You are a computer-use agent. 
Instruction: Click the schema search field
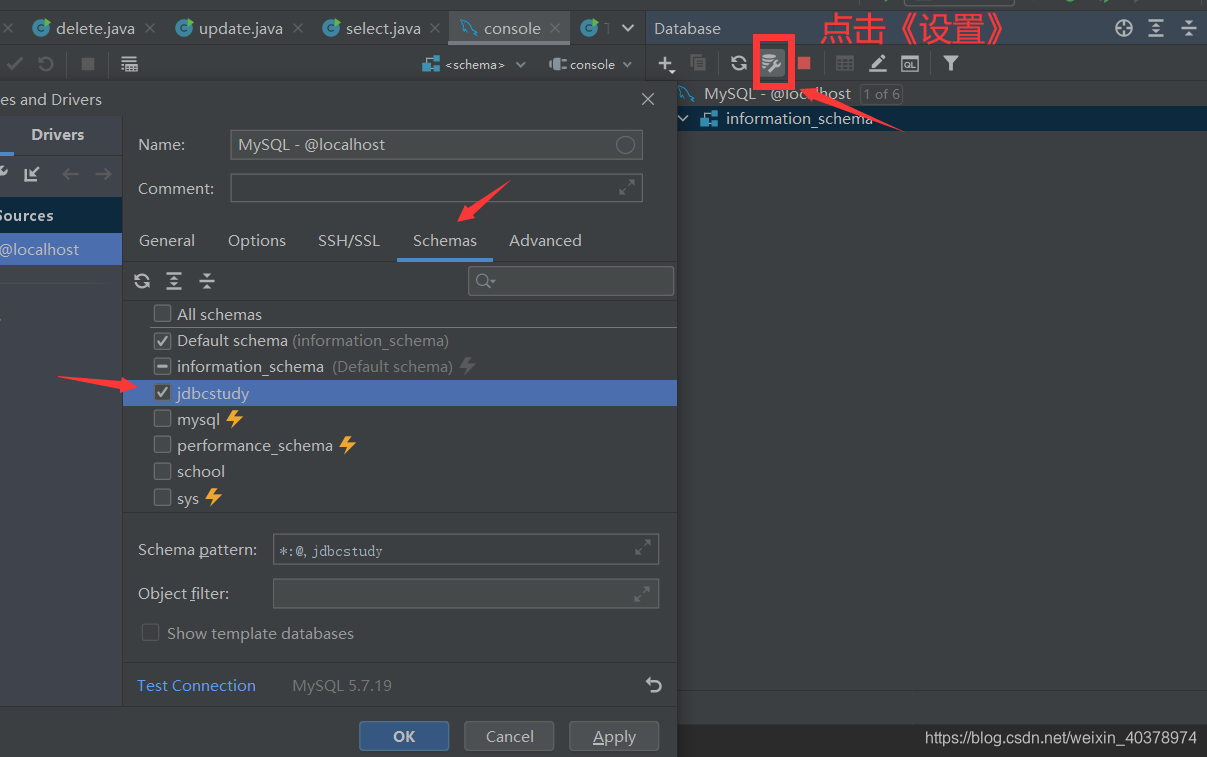(571, 281)
